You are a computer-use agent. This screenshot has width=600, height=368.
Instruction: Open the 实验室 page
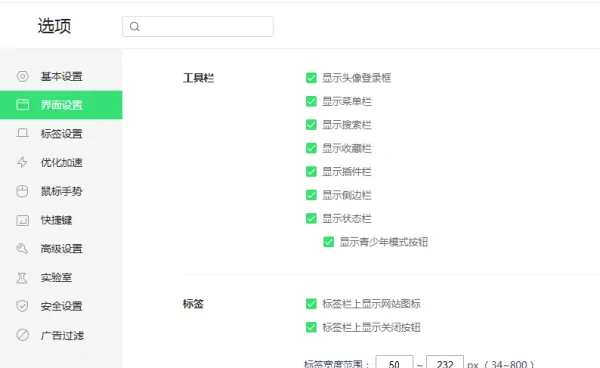[x=61, y=277]
